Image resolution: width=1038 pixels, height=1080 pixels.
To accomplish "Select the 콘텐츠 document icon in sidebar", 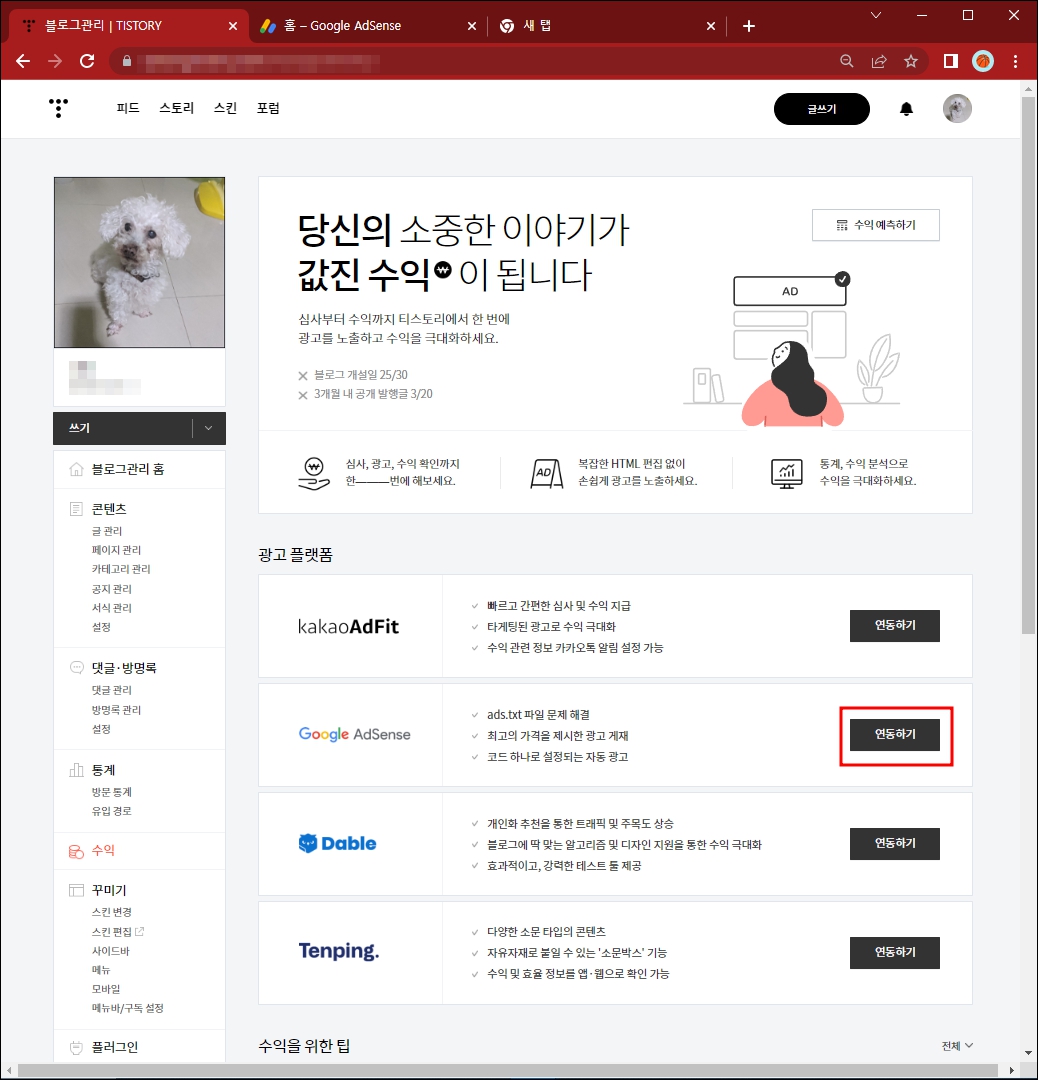I will point(76,508).
